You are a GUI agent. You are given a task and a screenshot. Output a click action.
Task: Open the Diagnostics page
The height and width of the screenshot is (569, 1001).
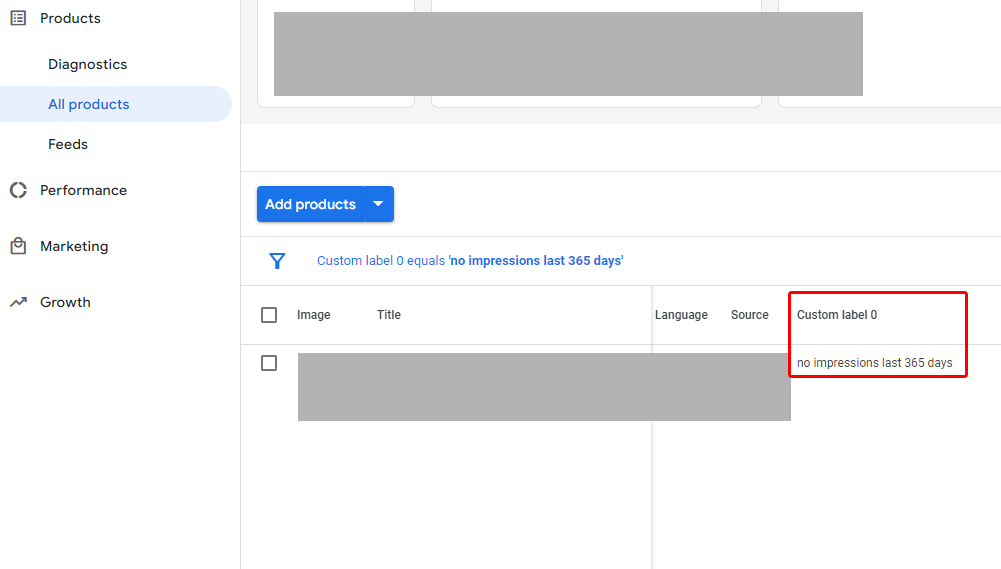pos(88,64)
